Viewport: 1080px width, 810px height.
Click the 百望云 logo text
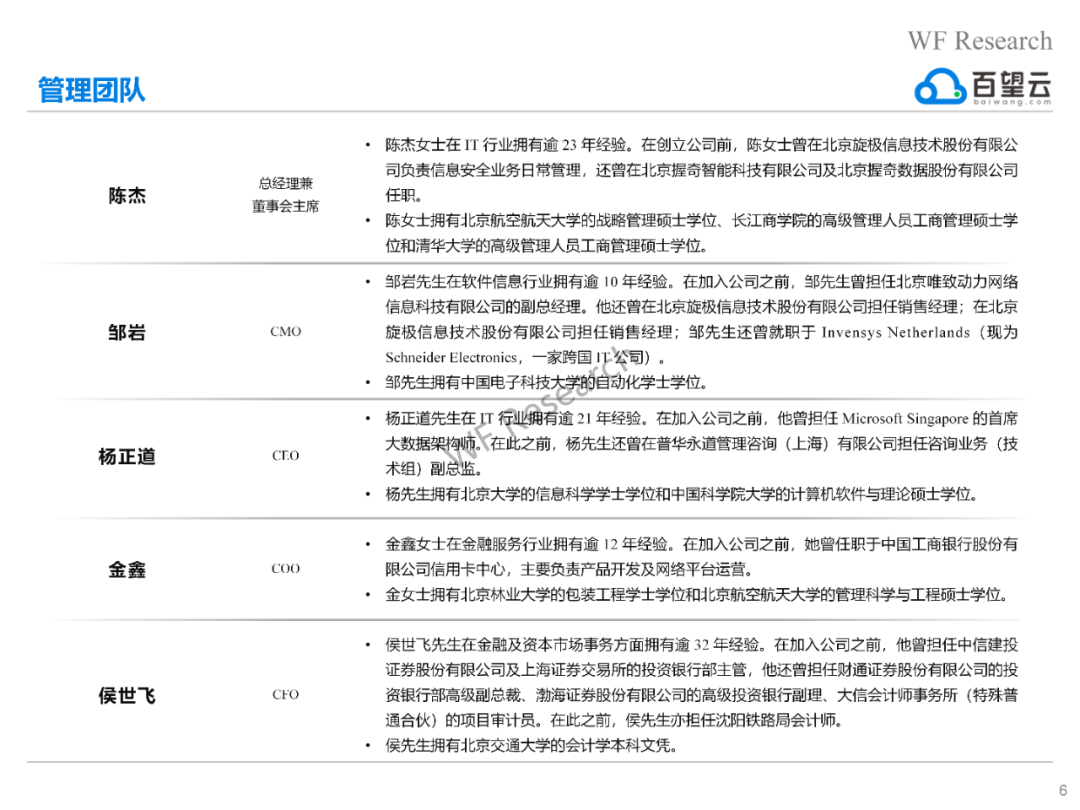1012,85
